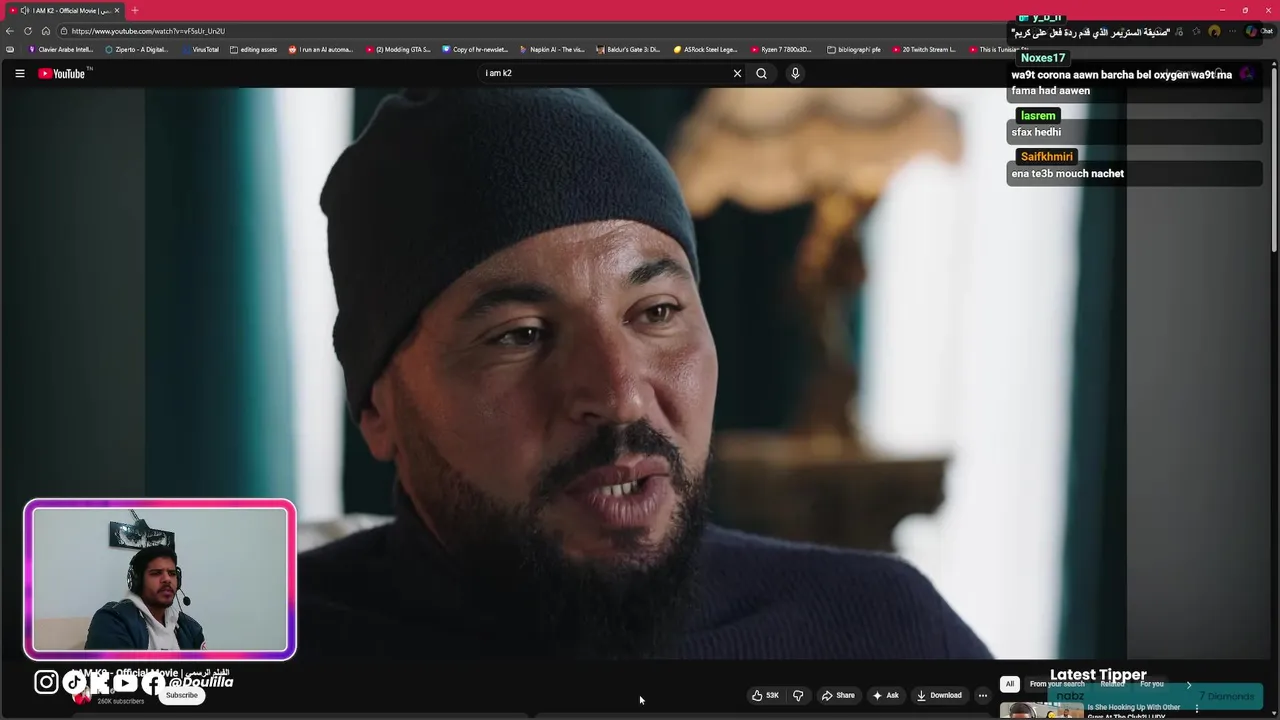
Task: Open 'Baldur's Gate 3: Di...' bookmark
Action: click(628, 49)
